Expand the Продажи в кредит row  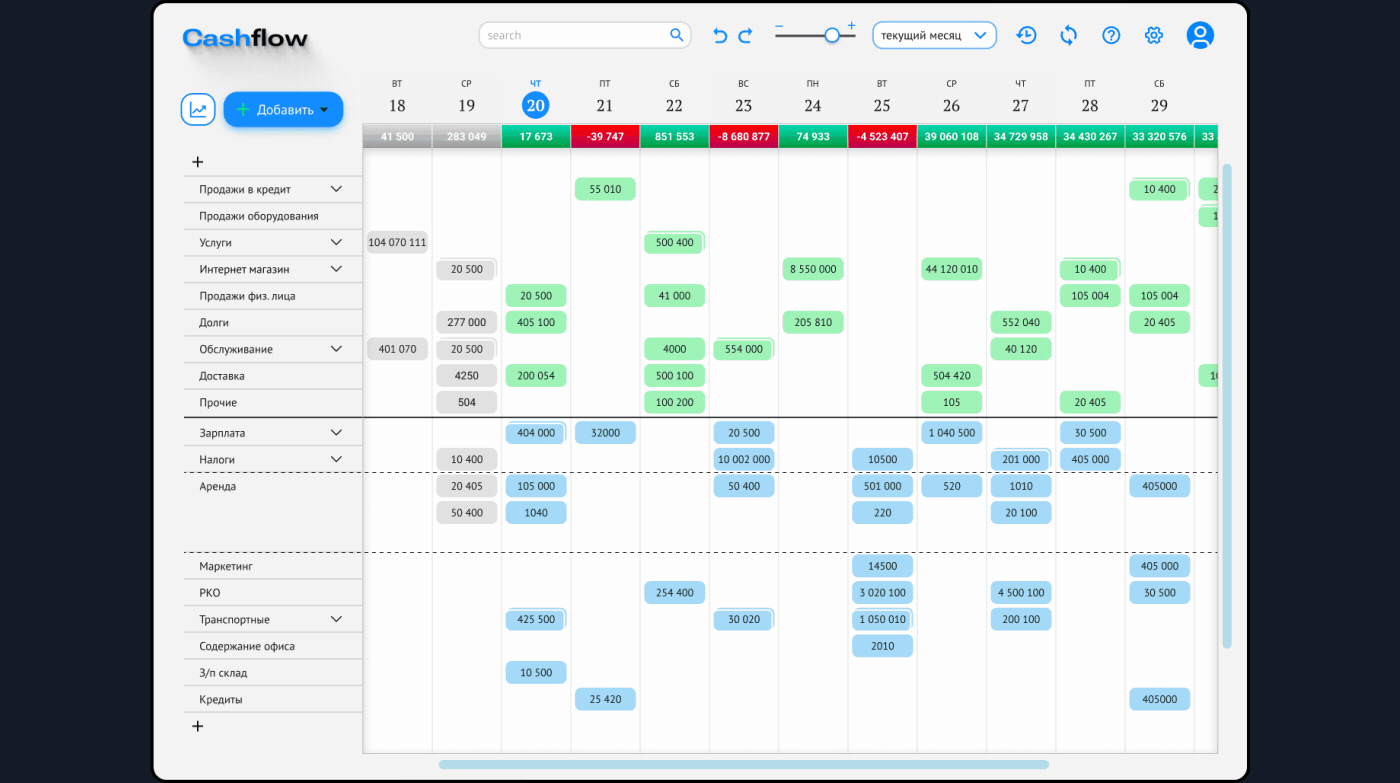(x=336, y=189)
